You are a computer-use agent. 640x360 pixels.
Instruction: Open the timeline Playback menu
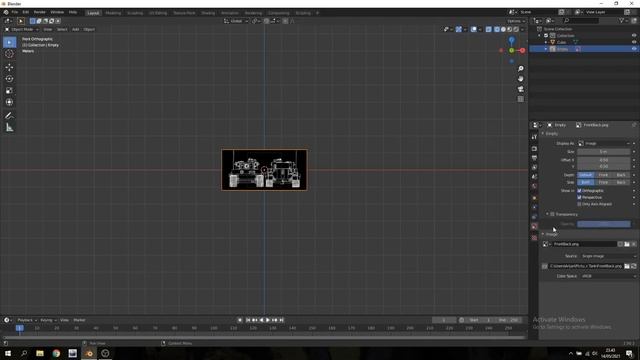coord(27,320)
